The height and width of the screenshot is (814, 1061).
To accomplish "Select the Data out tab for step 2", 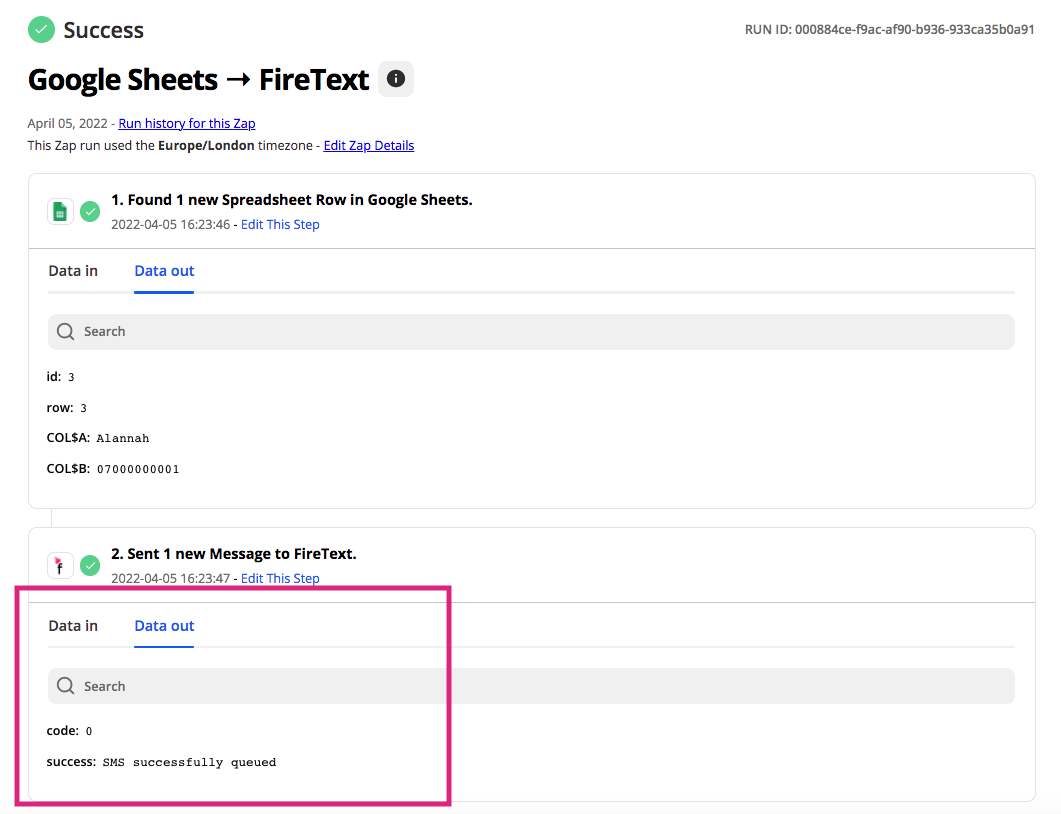I will 163,625.
